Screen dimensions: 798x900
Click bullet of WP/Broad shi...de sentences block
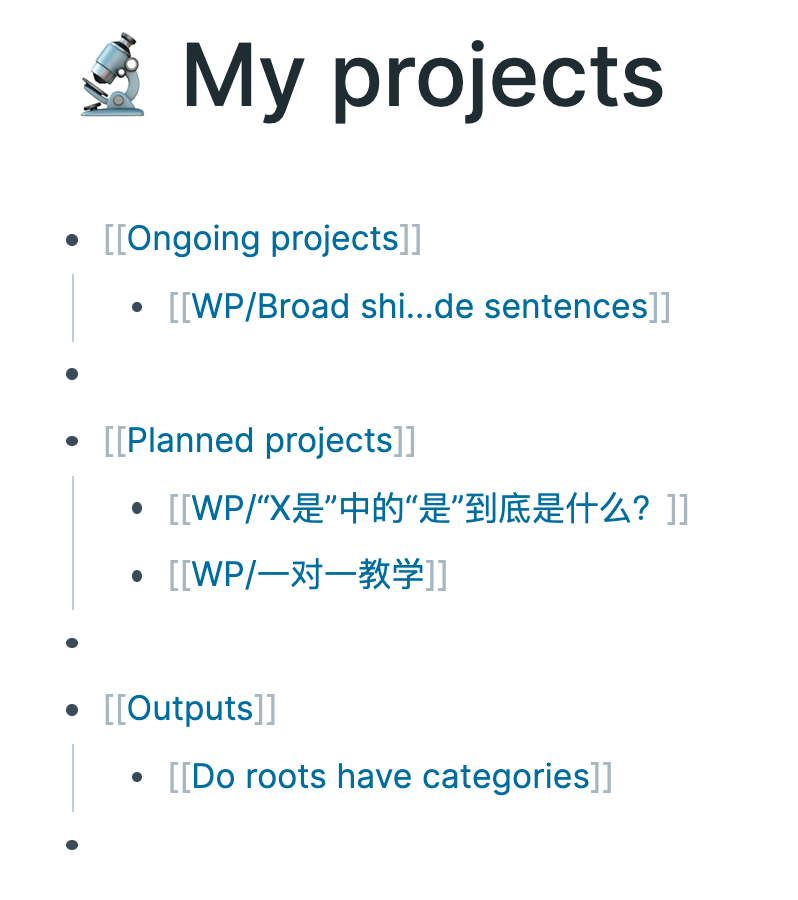coord(137,307)
